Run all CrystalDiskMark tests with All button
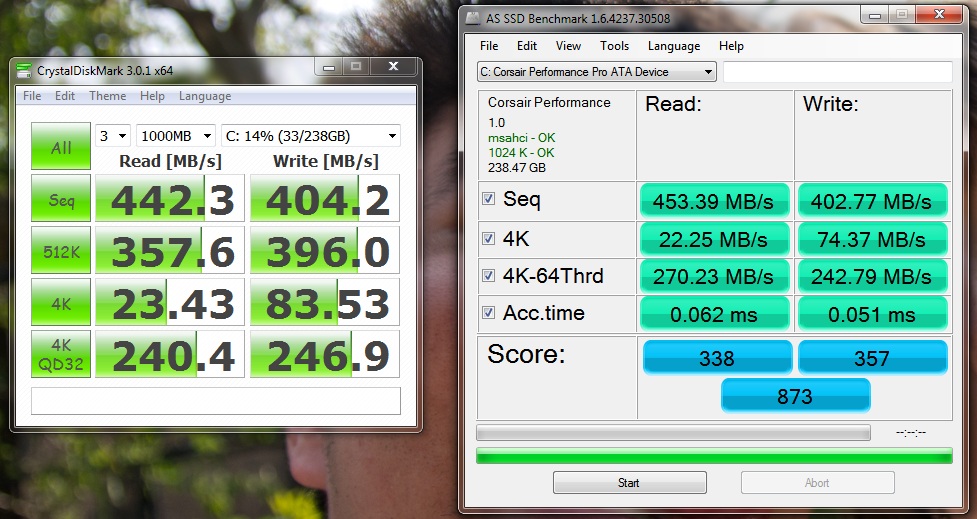The width and height of the screenshot is (977, 519). [61, 147]
